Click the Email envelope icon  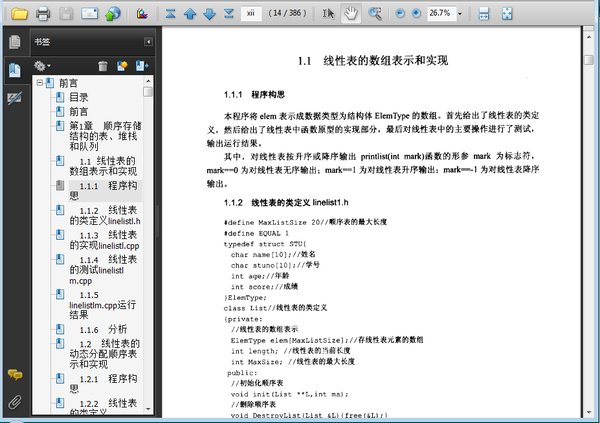coord(90,15)
